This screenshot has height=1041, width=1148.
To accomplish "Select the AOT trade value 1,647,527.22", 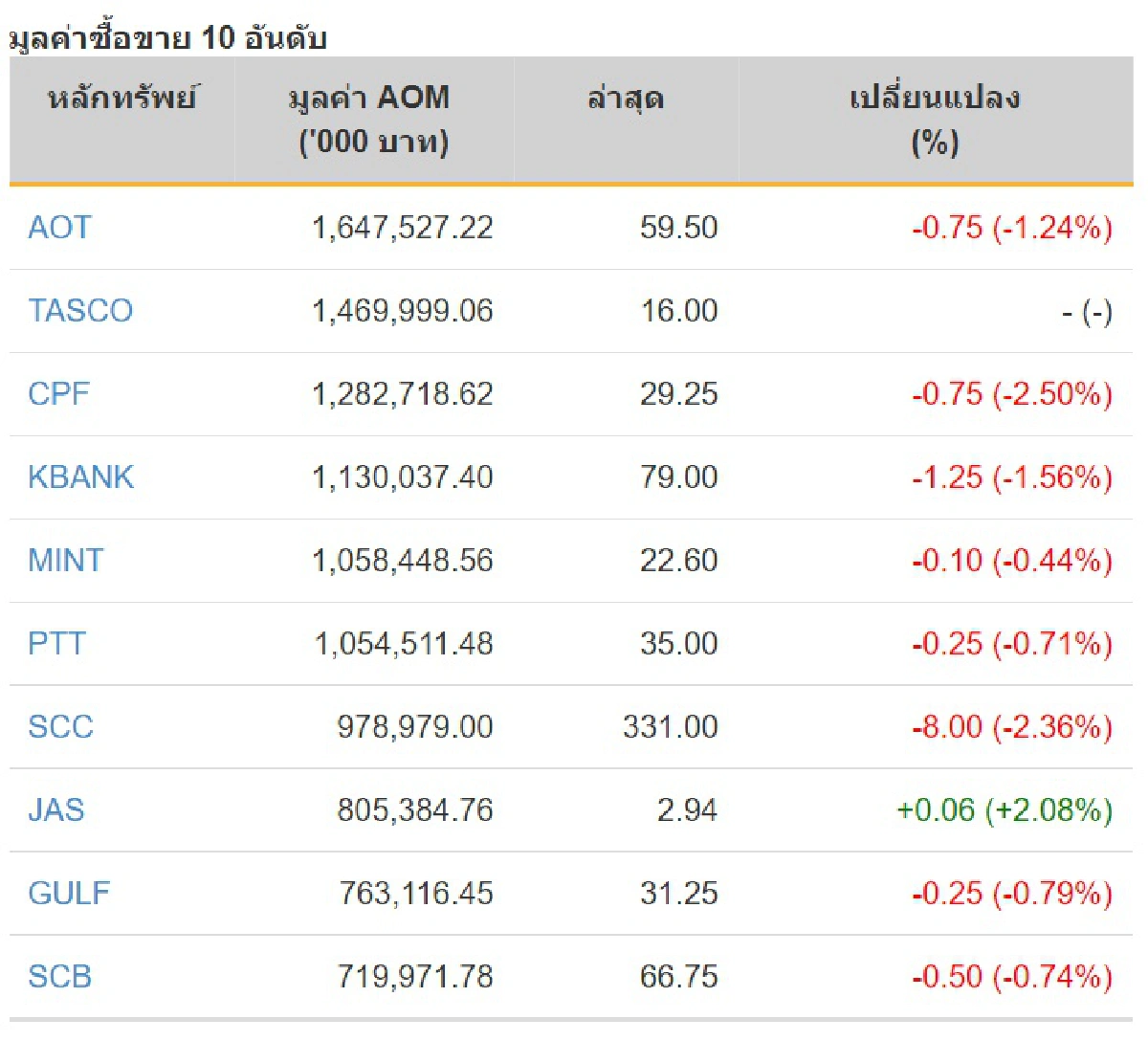I will coord(403,229).
